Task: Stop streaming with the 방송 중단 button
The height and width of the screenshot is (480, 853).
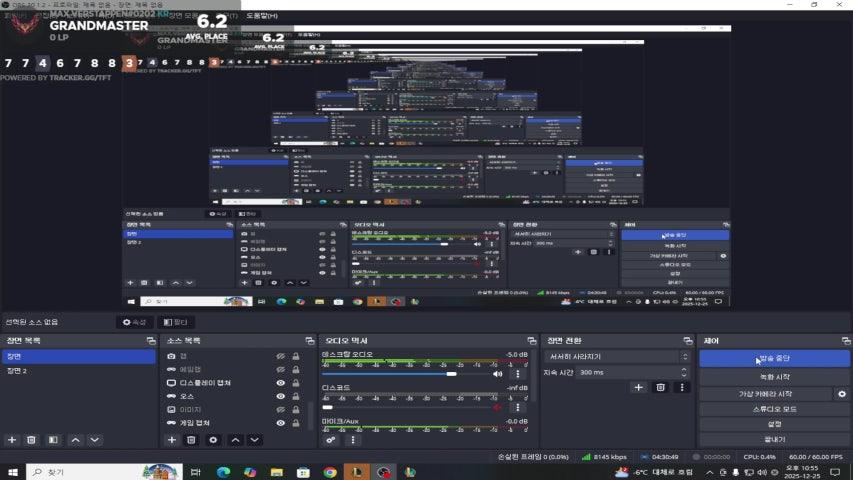Action: (x=774, y=359)
